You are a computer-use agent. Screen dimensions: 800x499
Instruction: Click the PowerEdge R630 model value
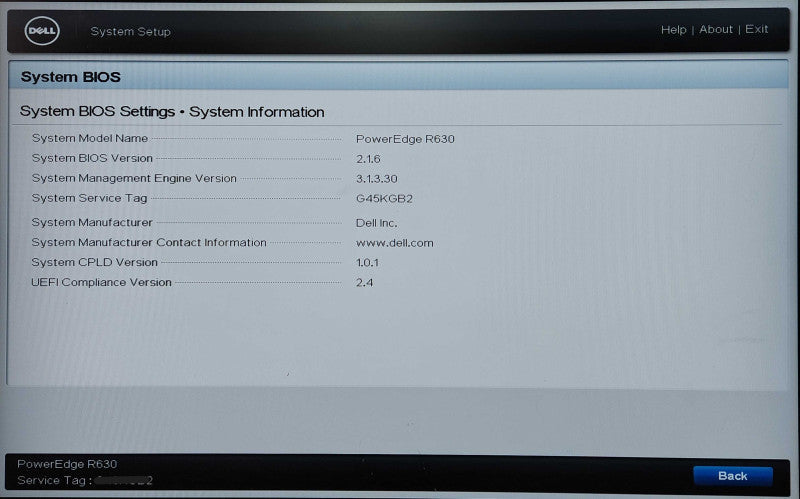(405, 139)
